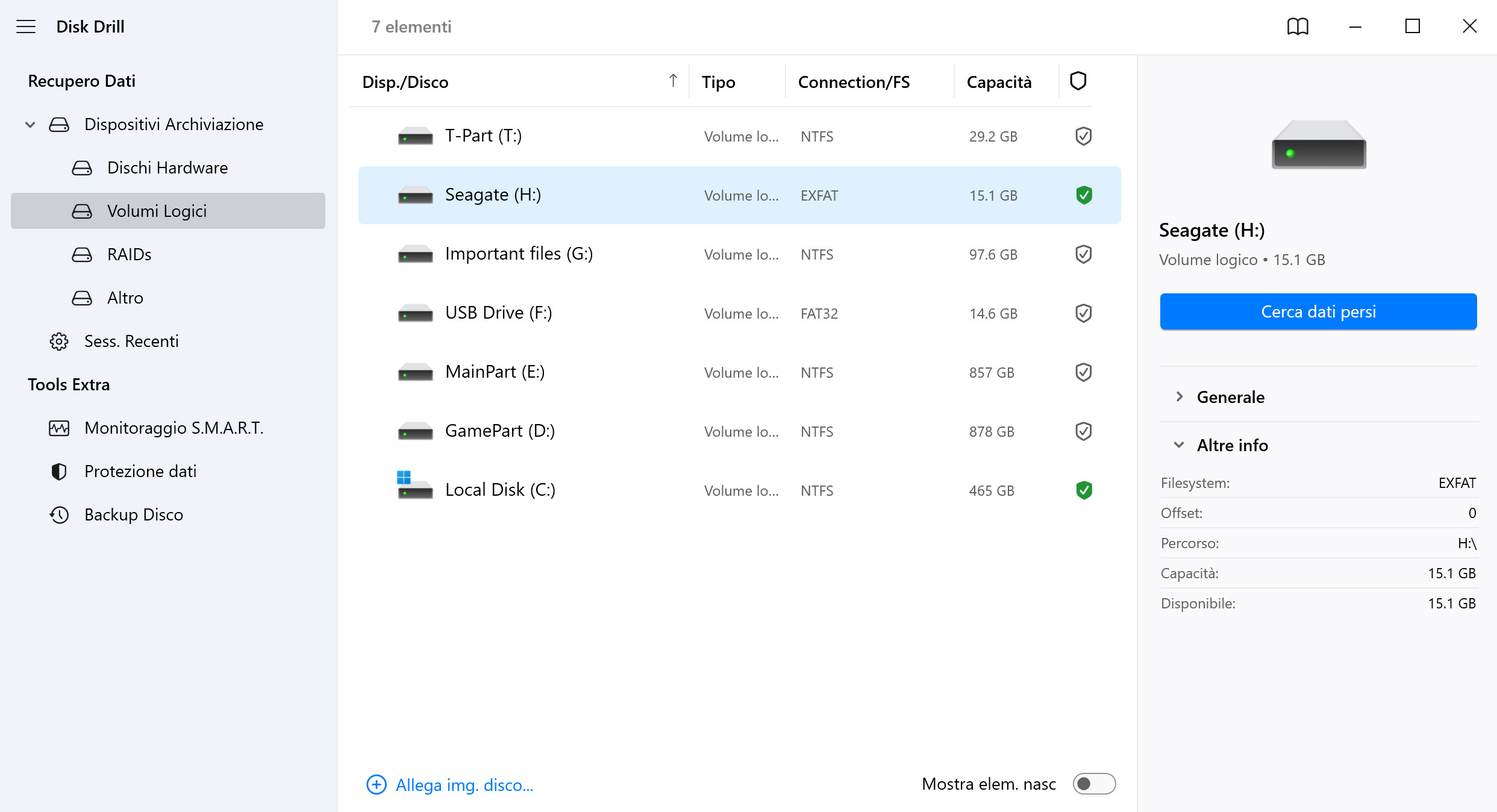This screenshot has height=812, width=1497.
Task: Click the FAT32 filesystem cell
Action: click(819, 314)
